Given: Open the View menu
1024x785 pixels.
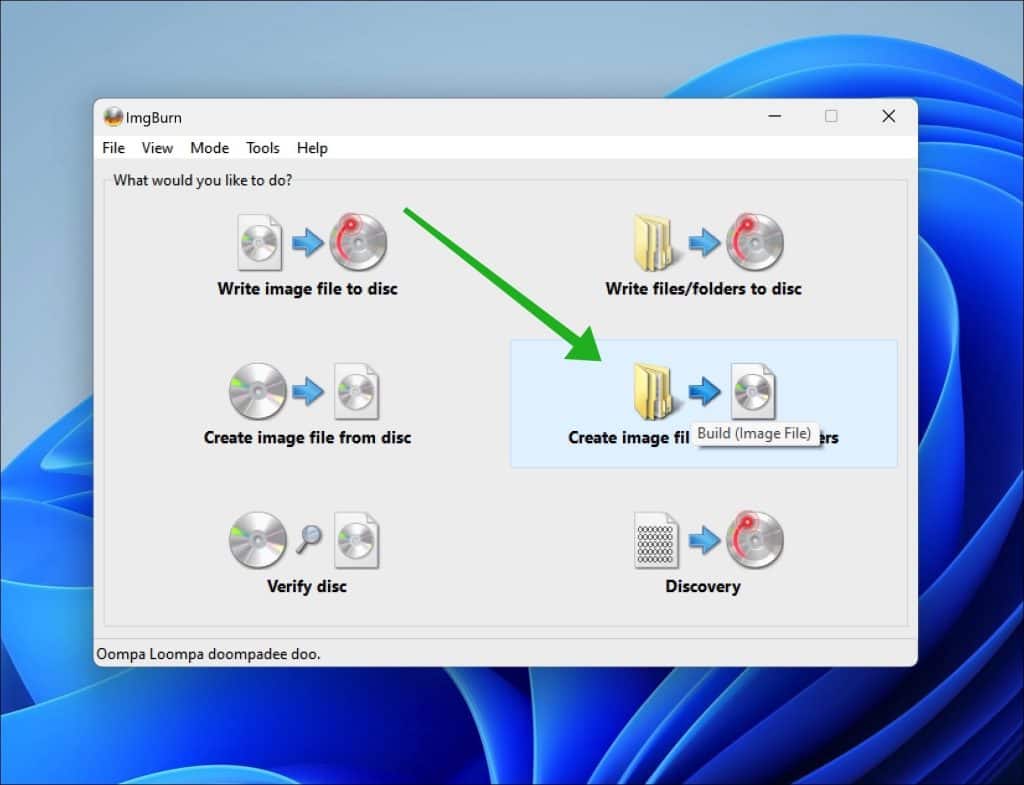Looking at the screenshot, I should [157, 148].
